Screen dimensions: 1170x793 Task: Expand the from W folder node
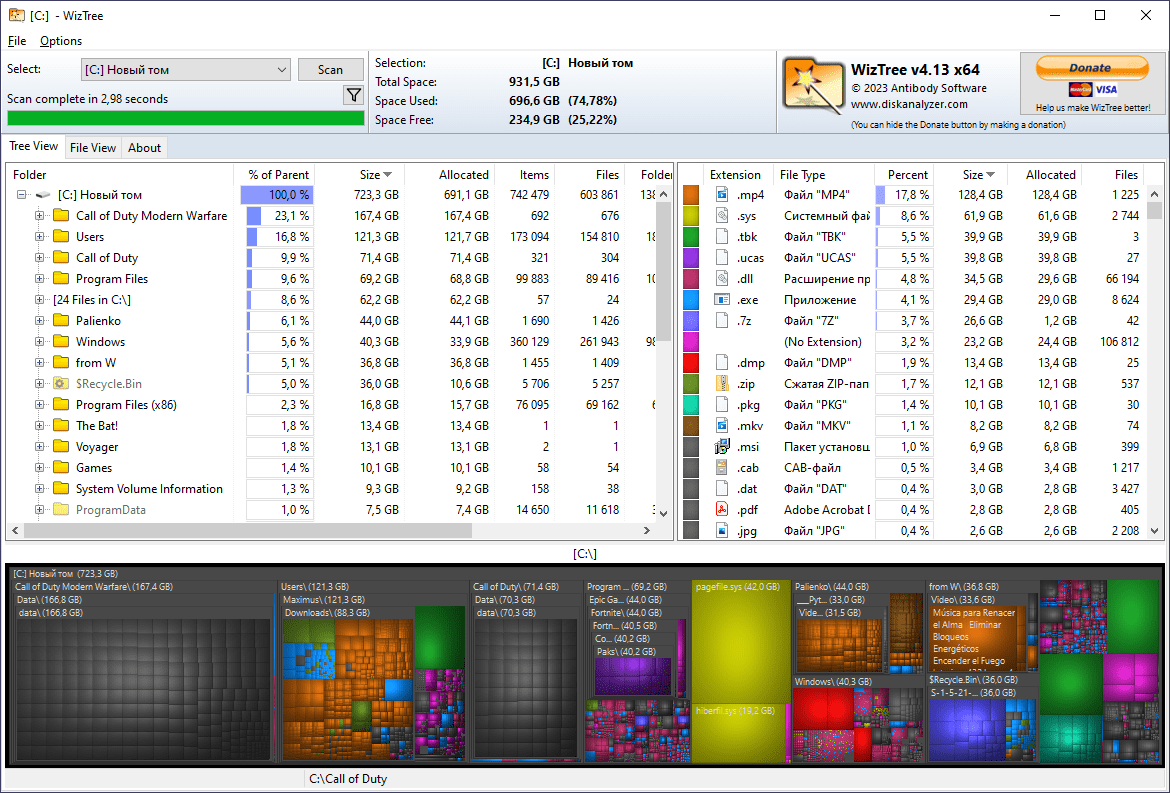39,363
